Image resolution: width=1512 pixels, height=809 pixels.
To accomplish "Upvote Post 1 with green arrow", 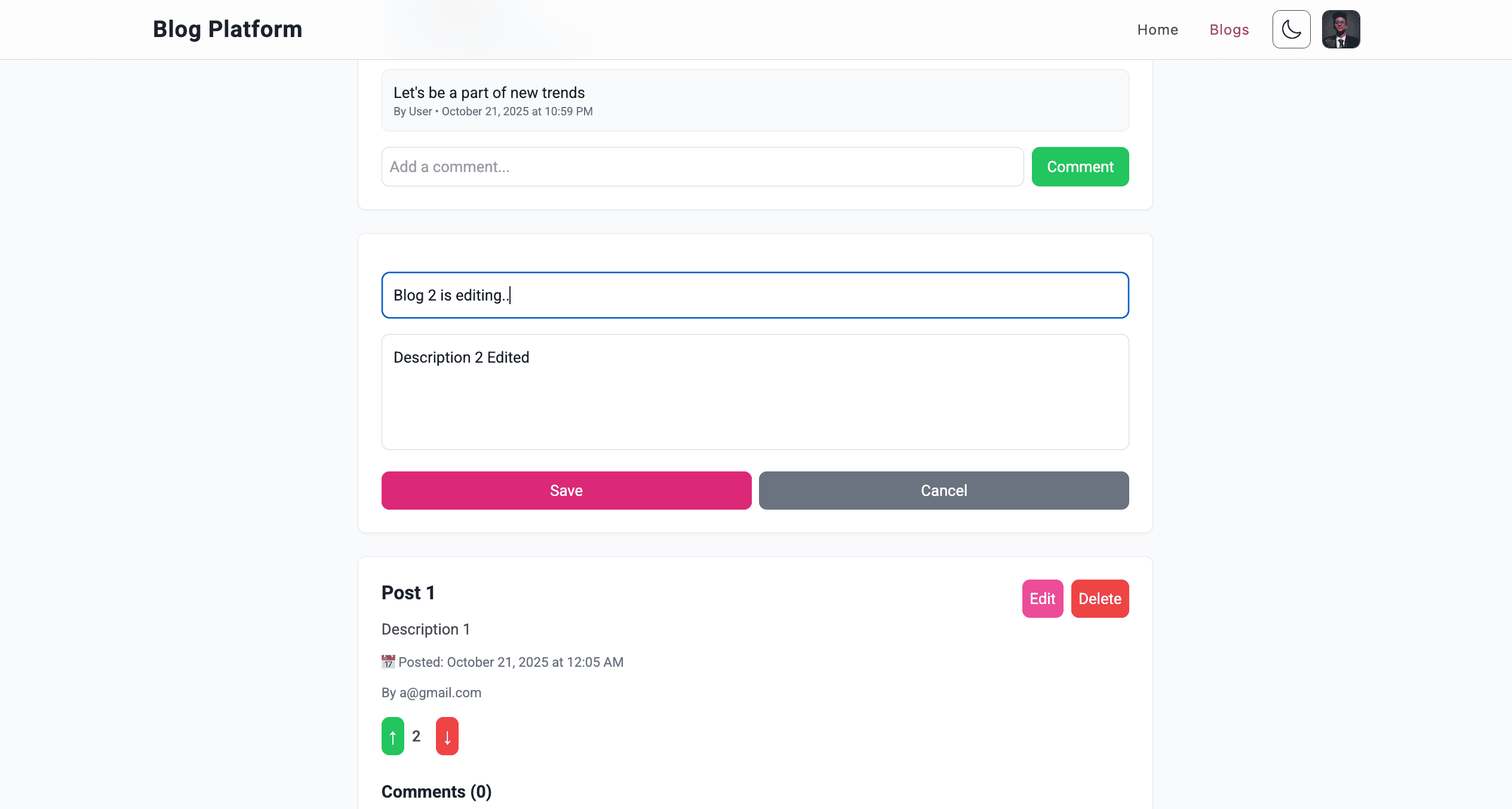I will 392,736.
